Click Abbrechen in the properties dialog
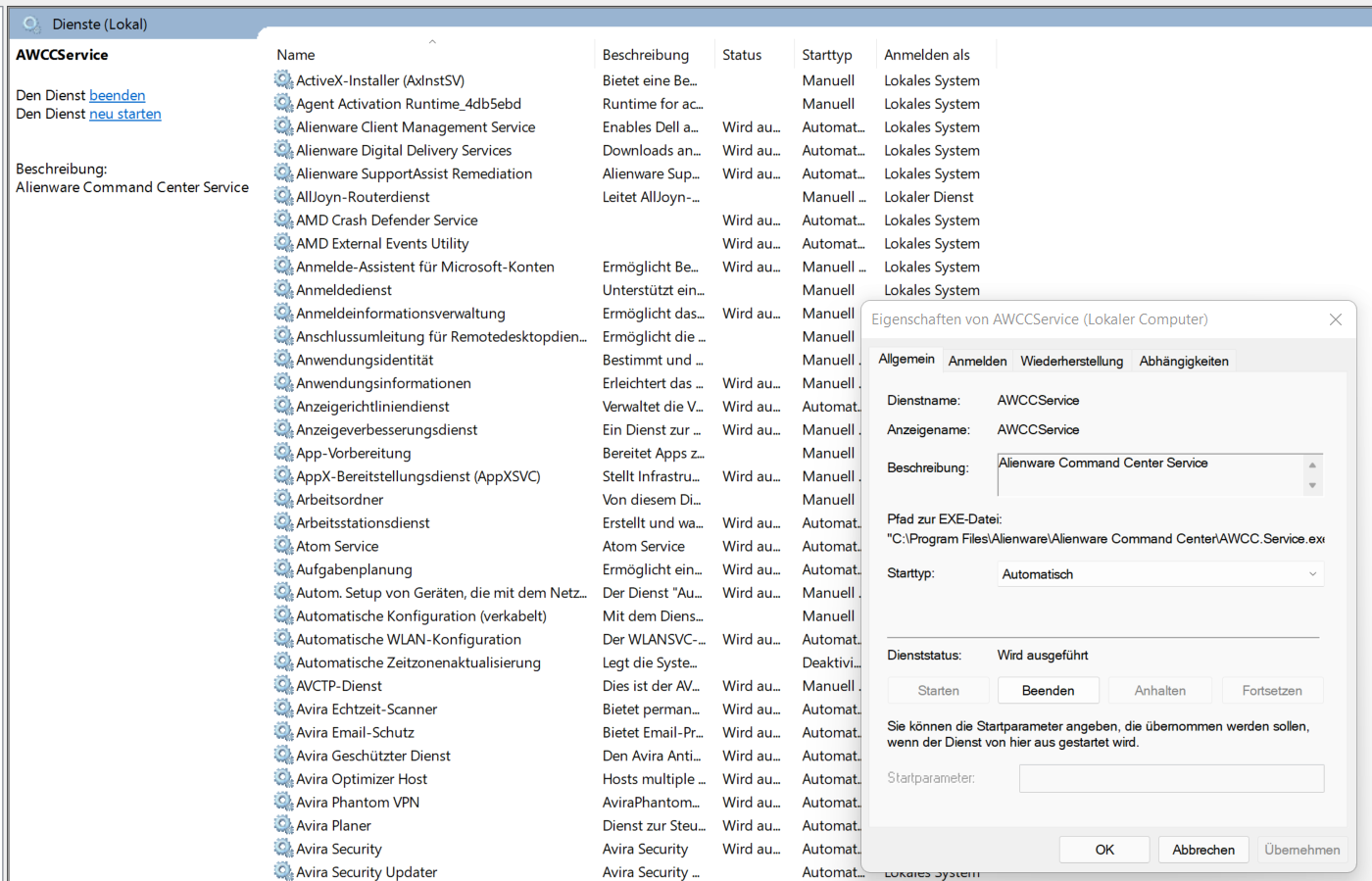The height and width of the screenshot is (881, 1372). pyautogui.click(x=1203, y=850)
